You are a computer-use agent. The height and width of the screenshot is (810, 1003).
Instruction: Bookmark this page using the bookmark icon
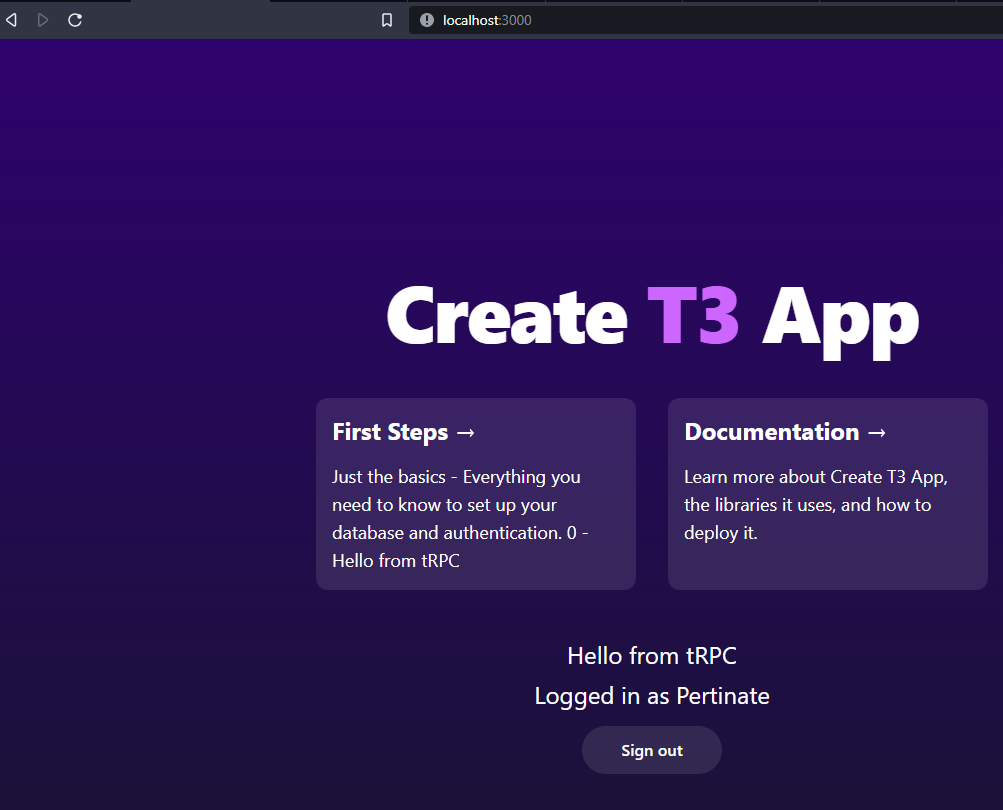387,20
